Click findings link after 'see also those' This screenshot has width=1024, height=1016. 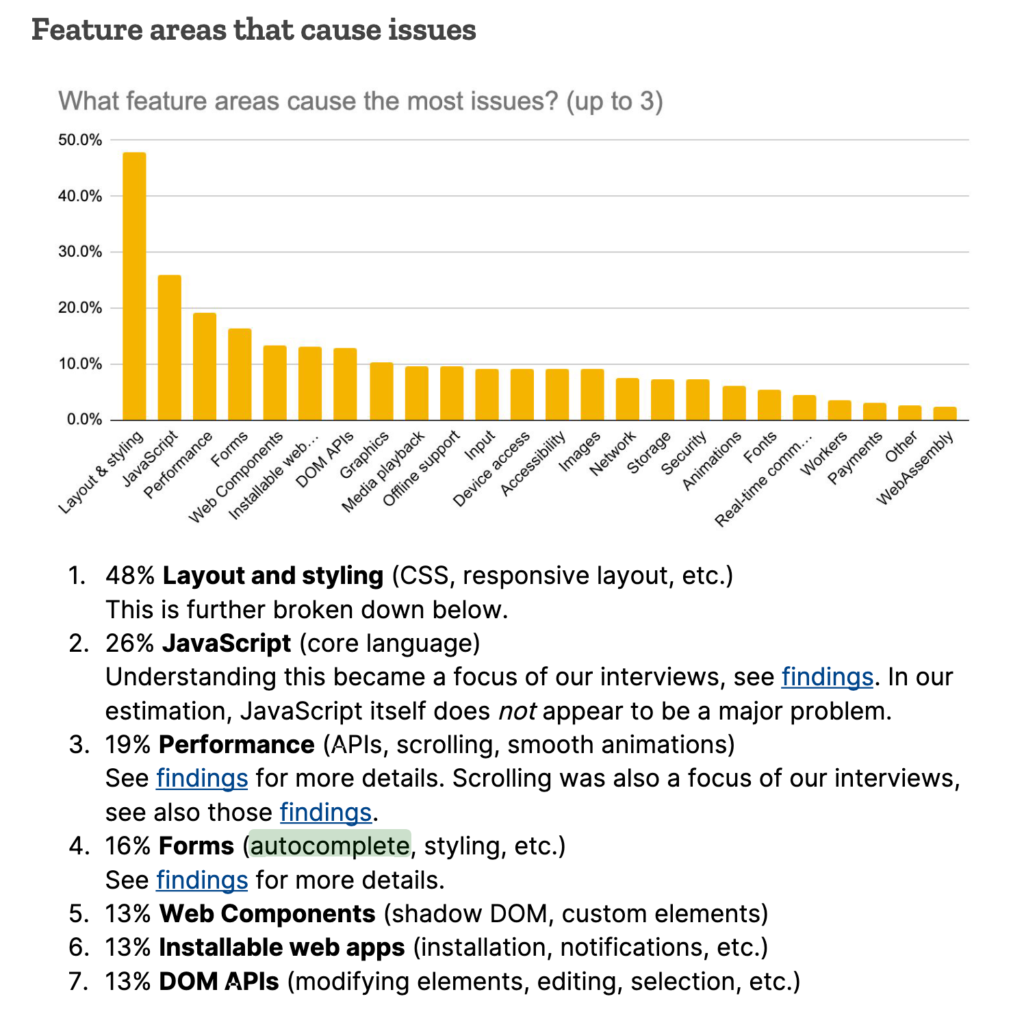point(325,812)
